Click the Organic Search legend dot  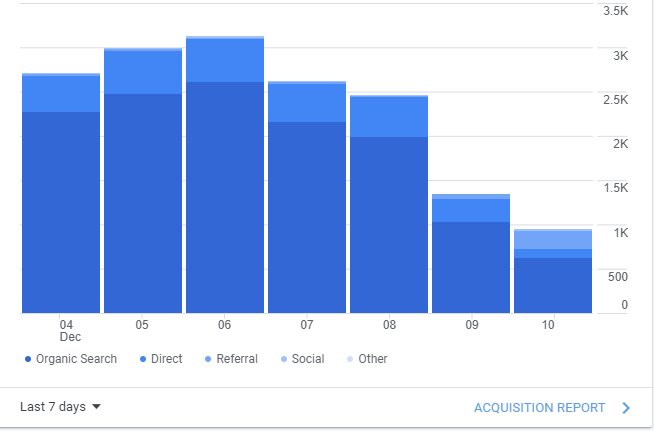(x=28, y=359)
